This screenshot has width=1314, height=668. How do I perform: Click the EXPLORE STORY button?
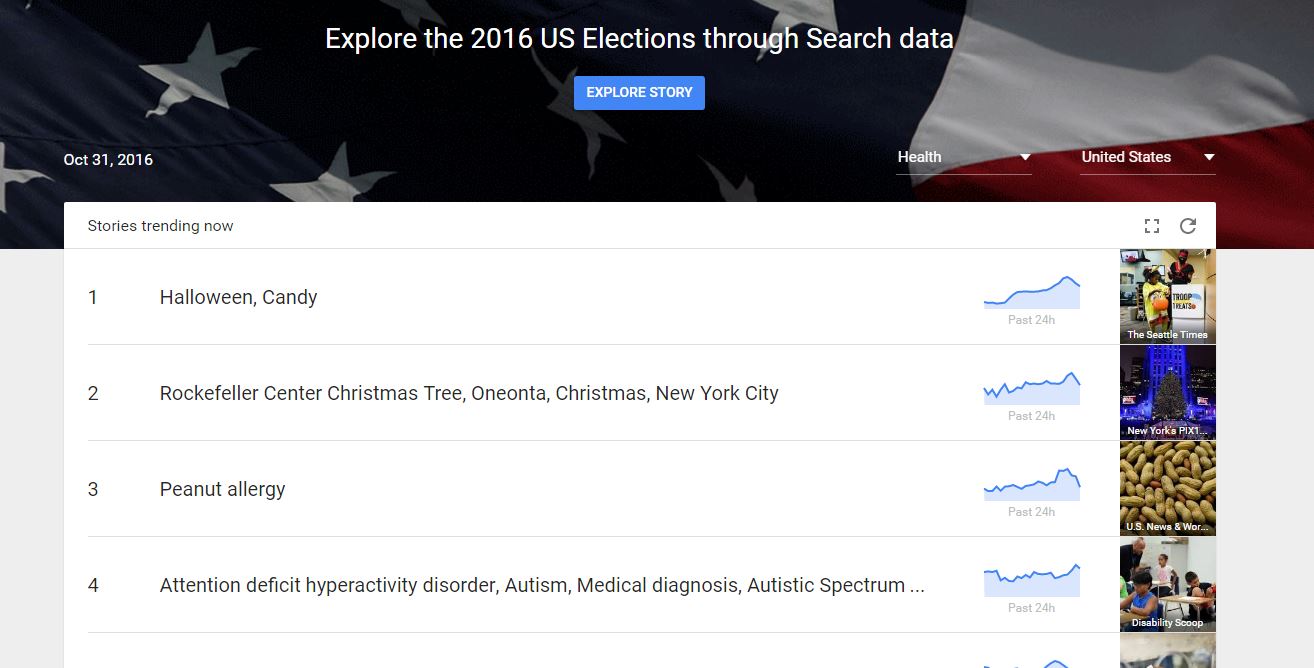[x=639, y=93]
